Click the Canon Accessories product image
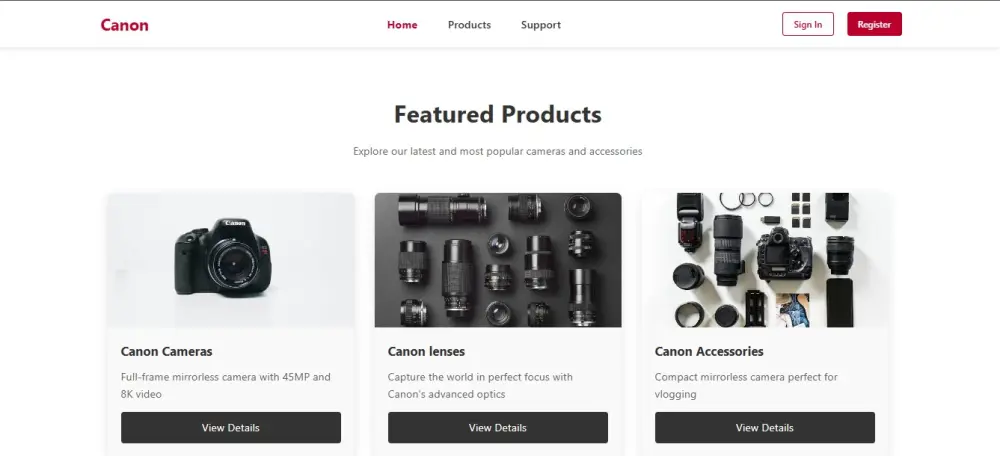The height and width of the screenshot is (456, 1000). point(765,260)
